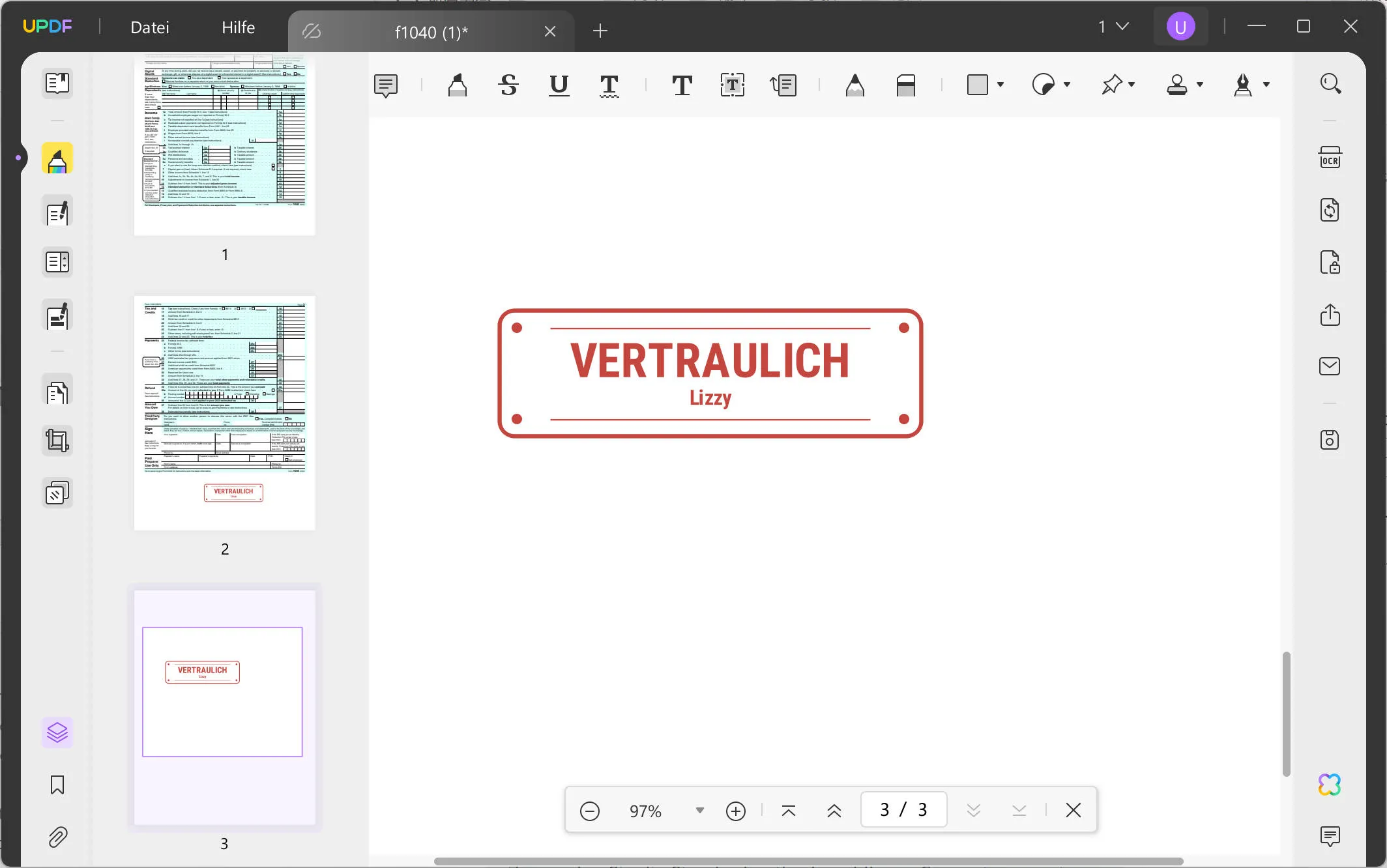Select the Comment highlighter mode icon
Viewport: 1387px width, 868px height.
[57, 159]
